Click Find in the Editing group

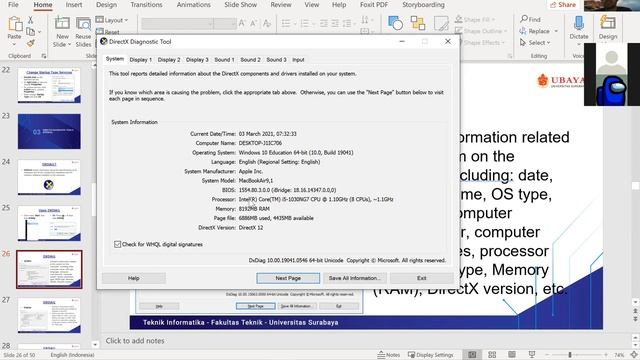530,19
